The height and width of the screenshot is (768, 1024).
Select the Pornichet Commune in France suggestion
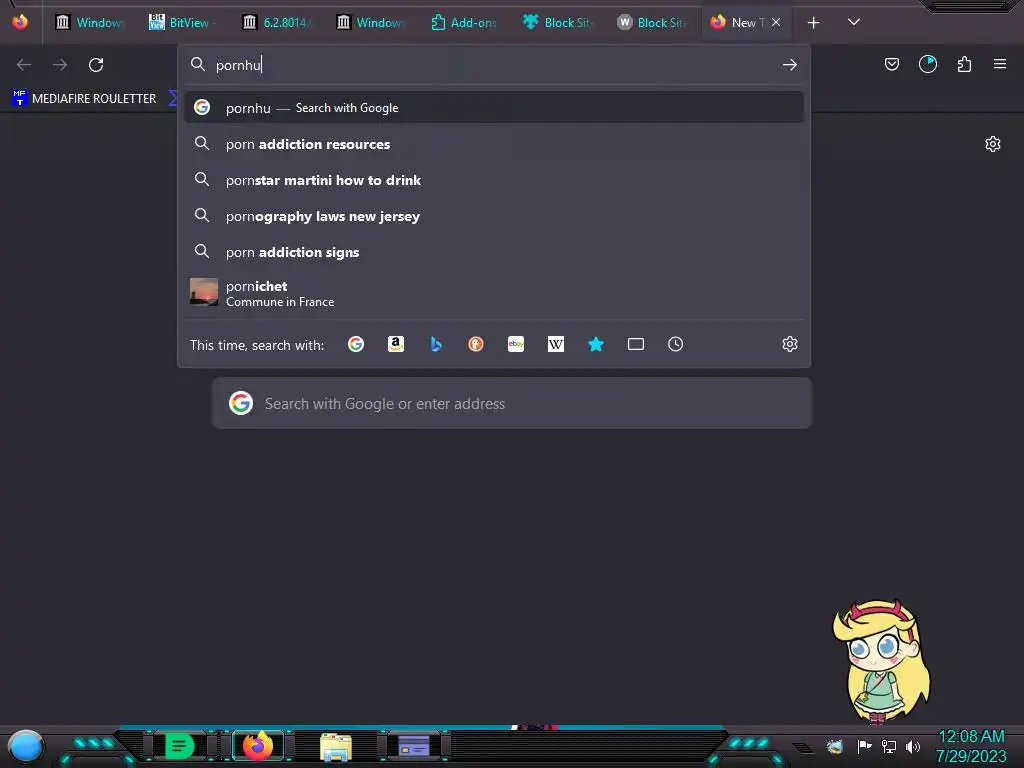494,293
